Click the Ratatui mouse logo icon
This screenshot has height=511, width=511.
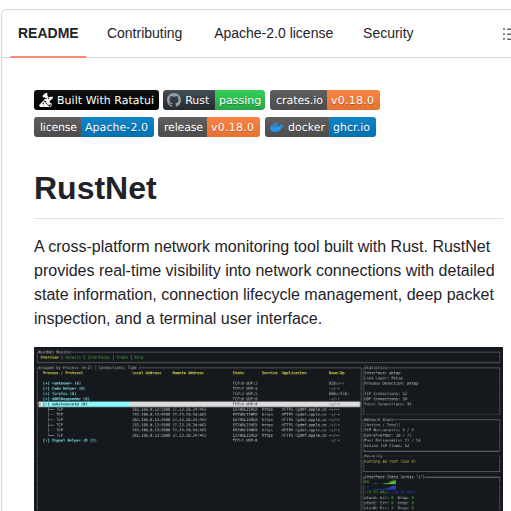tap(46, 100)
